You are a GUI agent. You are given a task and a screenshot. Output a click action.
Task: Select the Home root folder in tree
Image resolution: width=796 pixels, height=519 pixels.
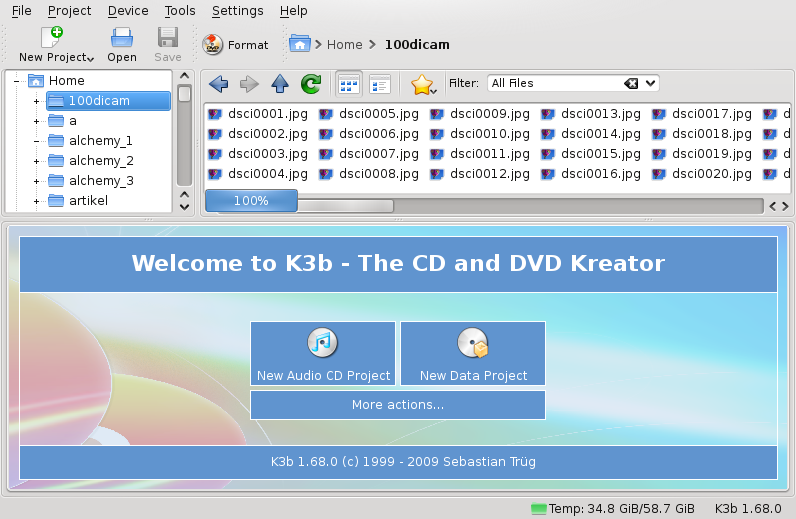[67, 80]
